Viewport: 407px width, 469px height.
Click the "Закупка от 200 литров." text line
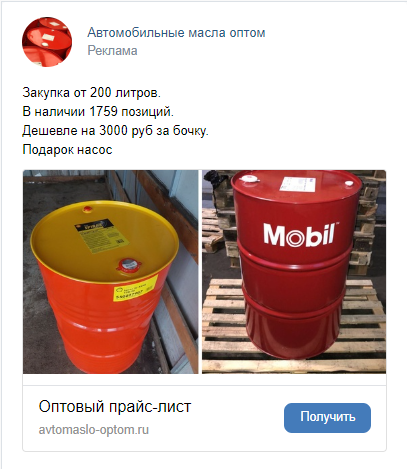point(92,92)
